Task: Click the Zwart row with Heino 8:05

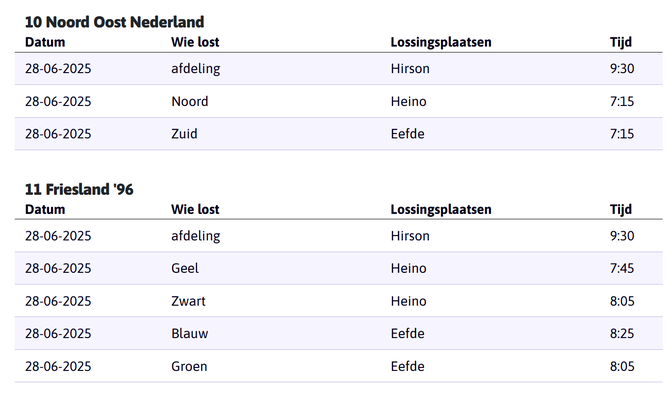Action: 338,301
